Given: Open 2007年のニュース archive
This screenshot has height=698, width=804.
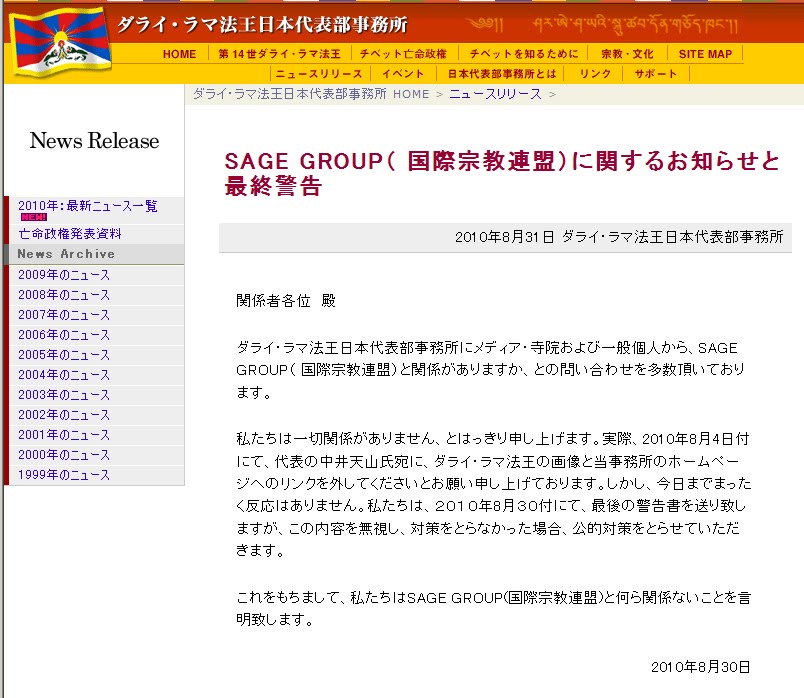Looking at the screenshot, I should click(64, 315).
